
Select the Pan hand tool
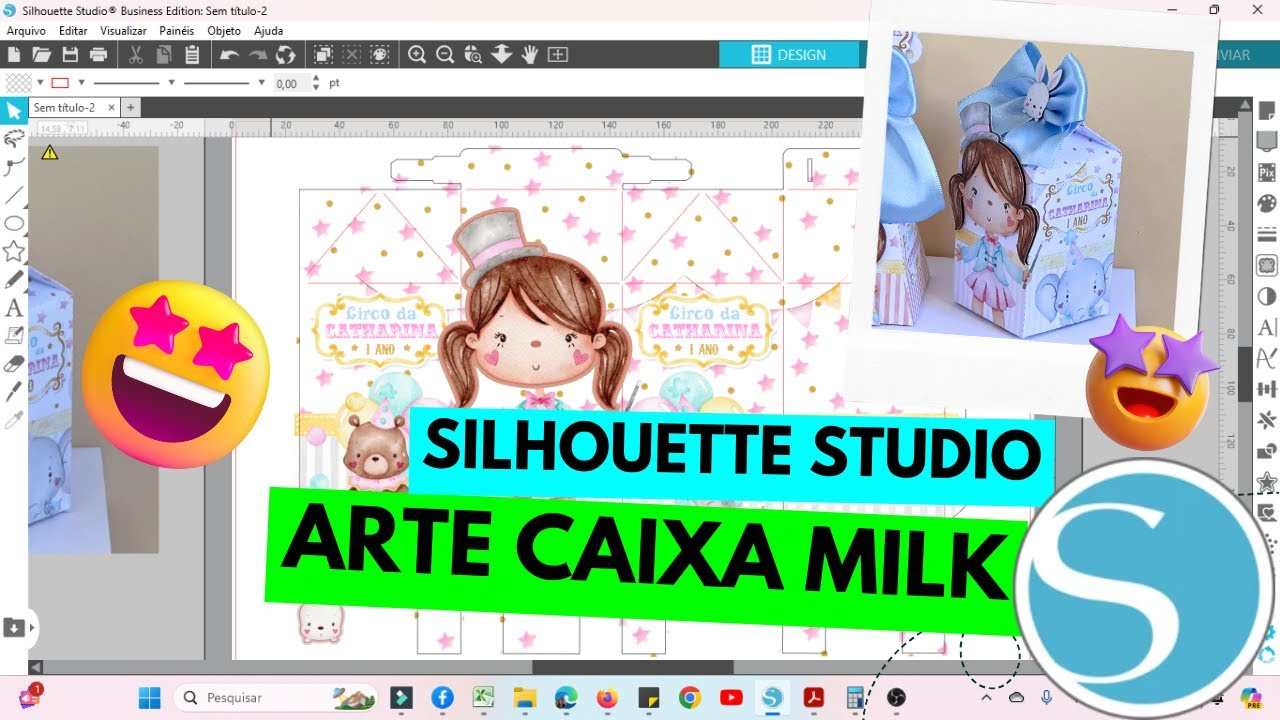point(529,54)
